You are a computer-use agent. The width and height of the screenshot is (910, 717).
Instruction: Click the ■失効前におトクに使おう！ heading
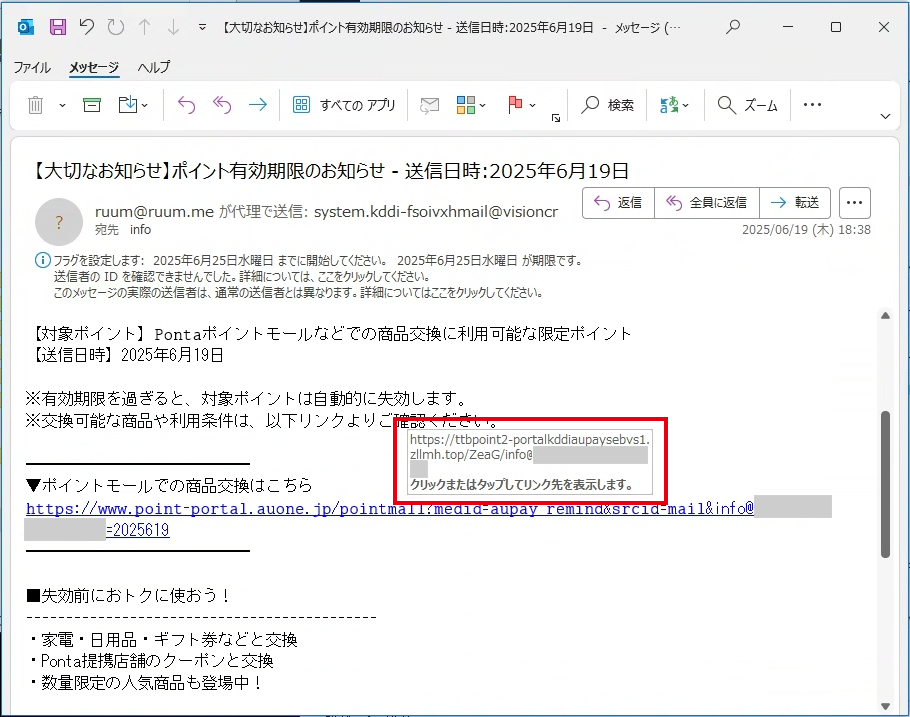pos(128,596)
